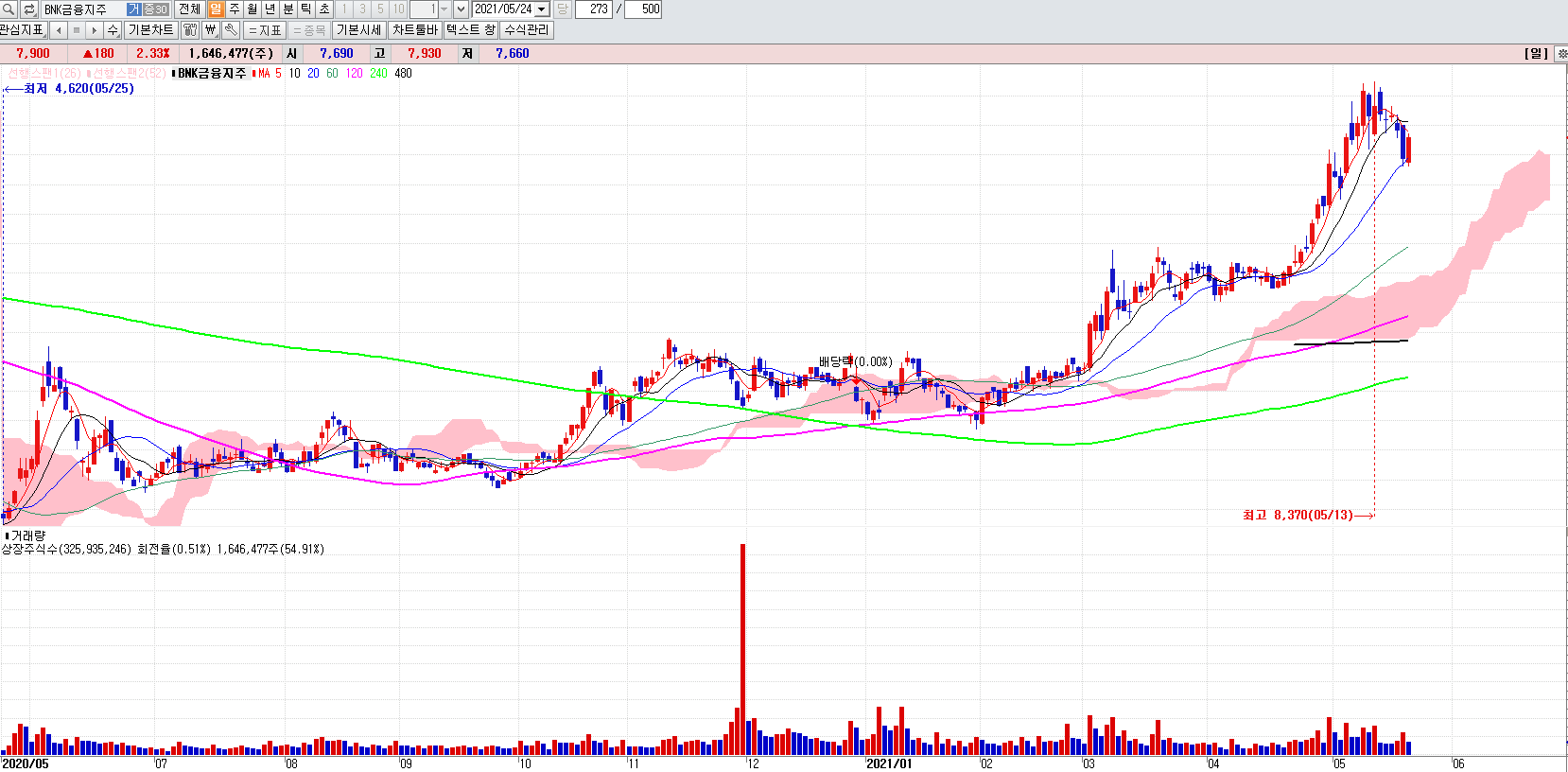The height and width of the screenshot is (772, 1568).
Task: Click the 수 dropdown button
Action: [x=113, y=30]
